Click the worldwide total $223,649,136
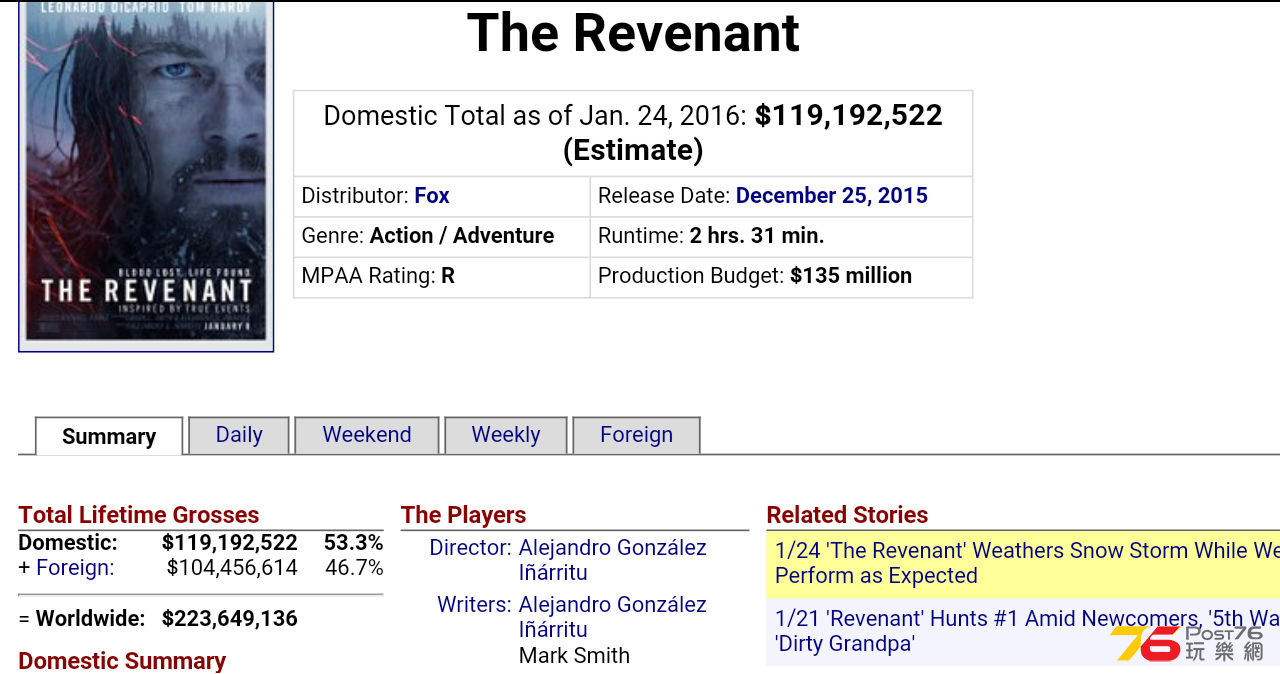Image resolution: width=1280 pixels, height=674 pixels. click(230, 619)
